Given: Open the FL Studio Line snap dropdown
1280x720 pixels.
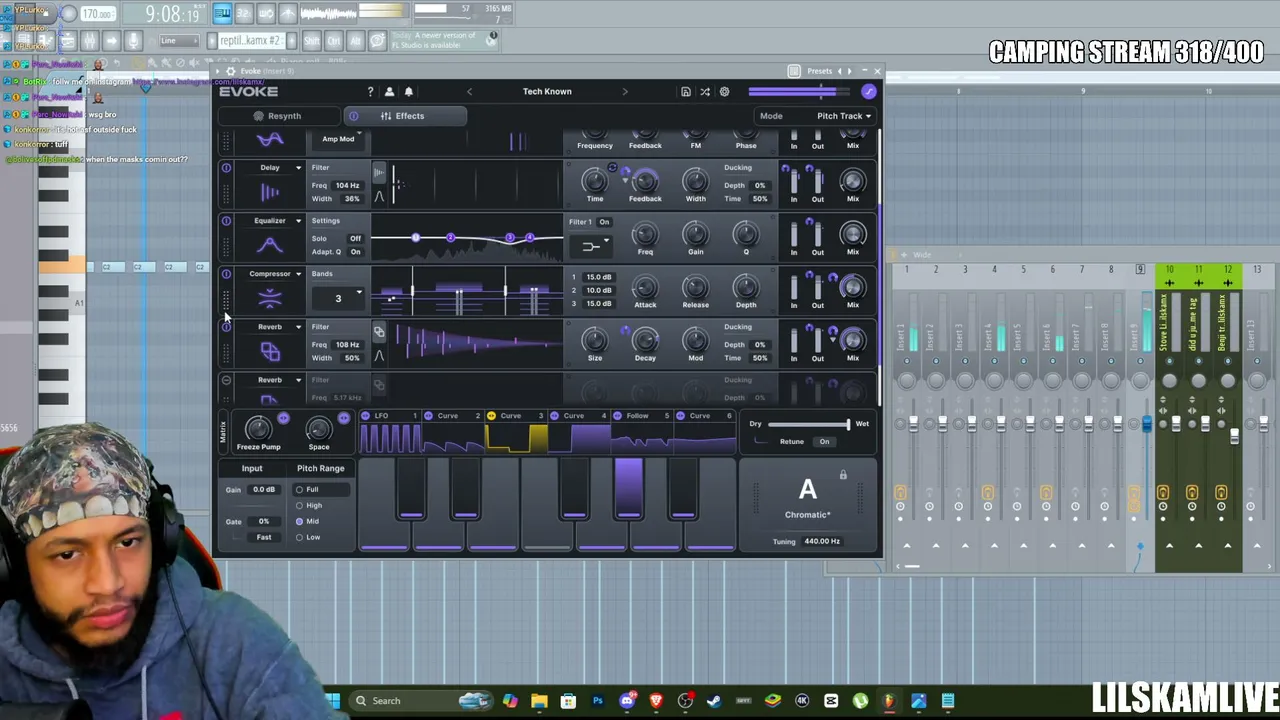Looking at the screenshot, I should pos(179,41).
